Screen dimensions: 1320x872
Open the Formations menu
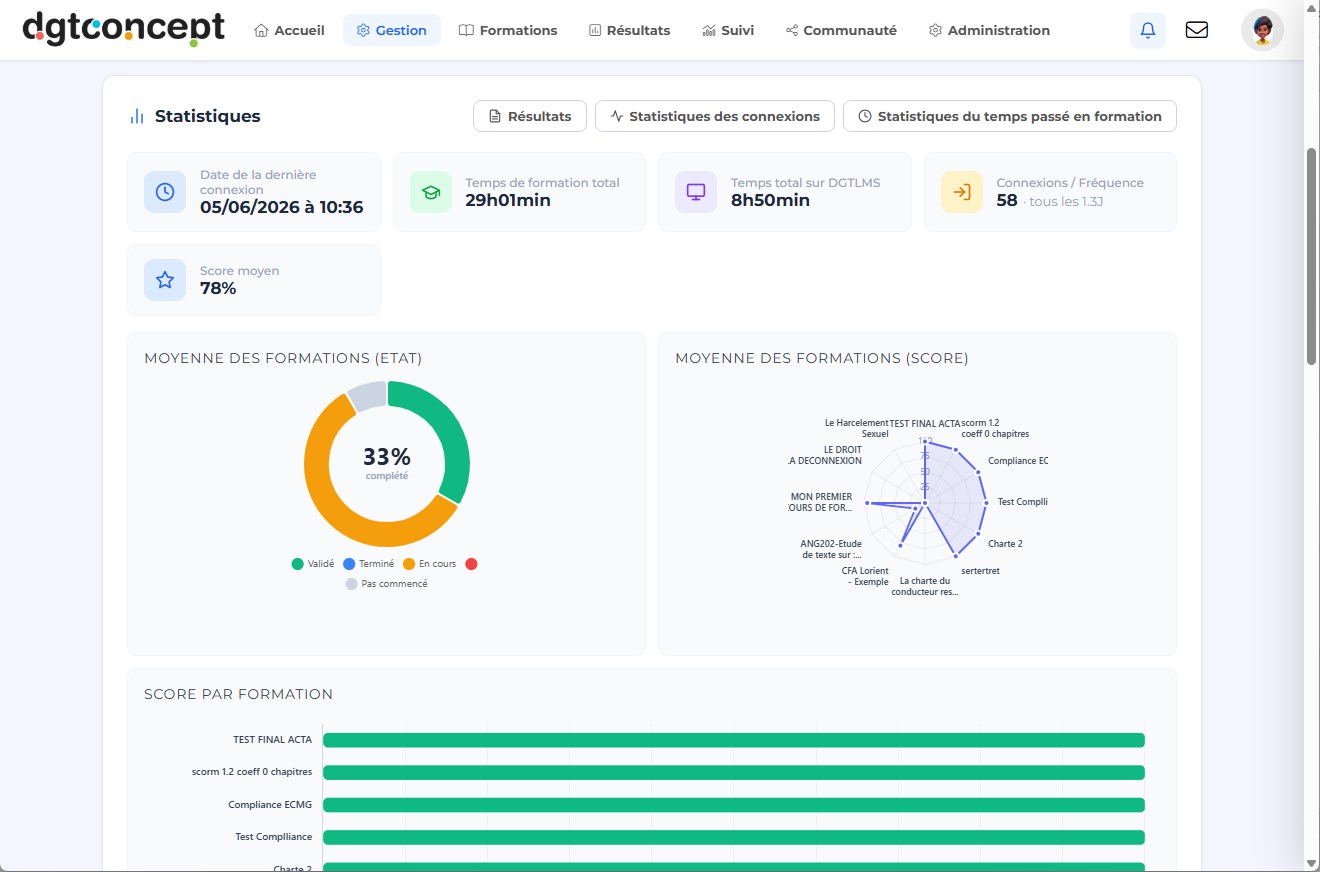(x=508, y=30)
